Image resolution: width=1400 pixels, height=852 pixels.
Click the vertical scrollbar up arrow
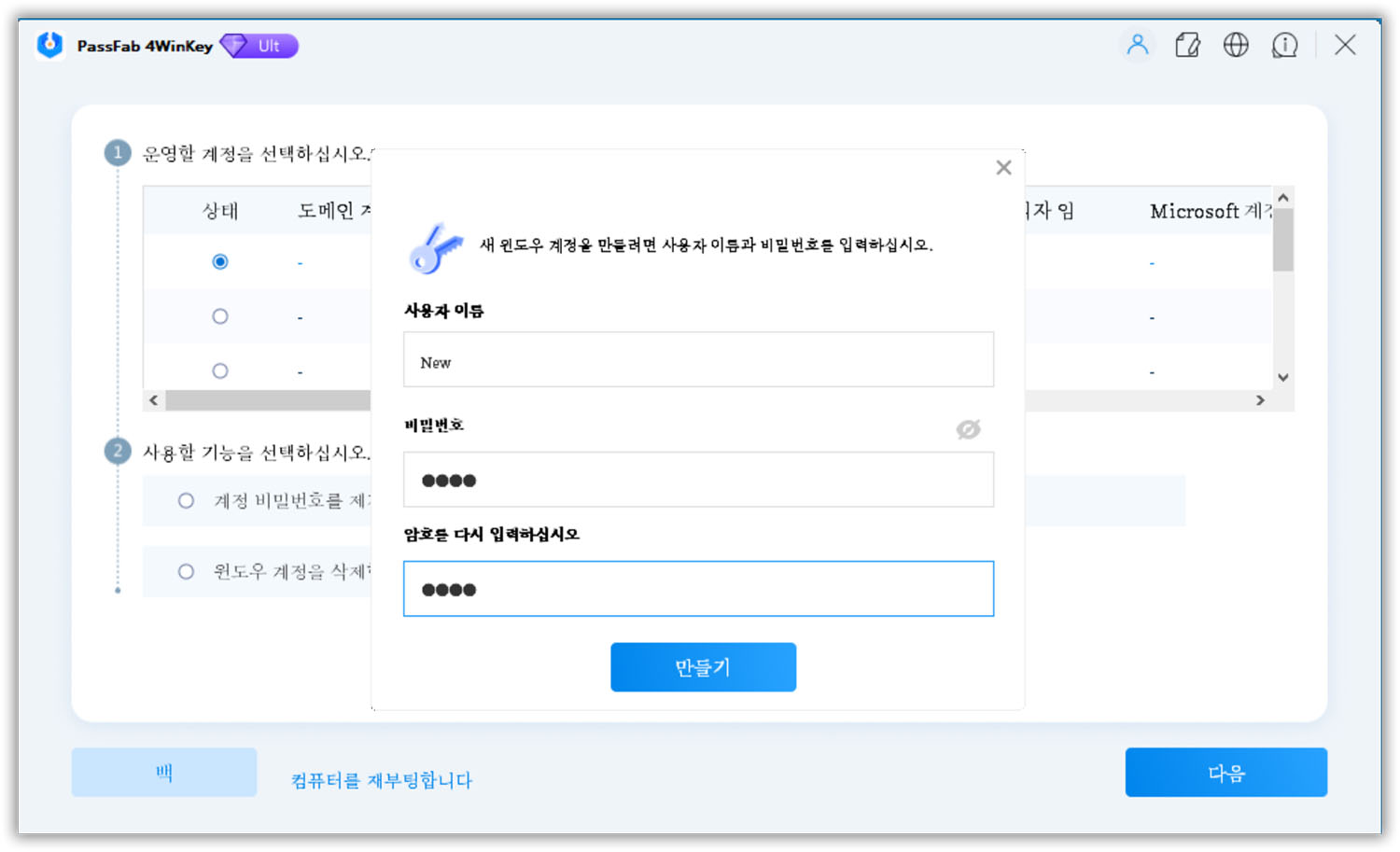click(1282, 197)
